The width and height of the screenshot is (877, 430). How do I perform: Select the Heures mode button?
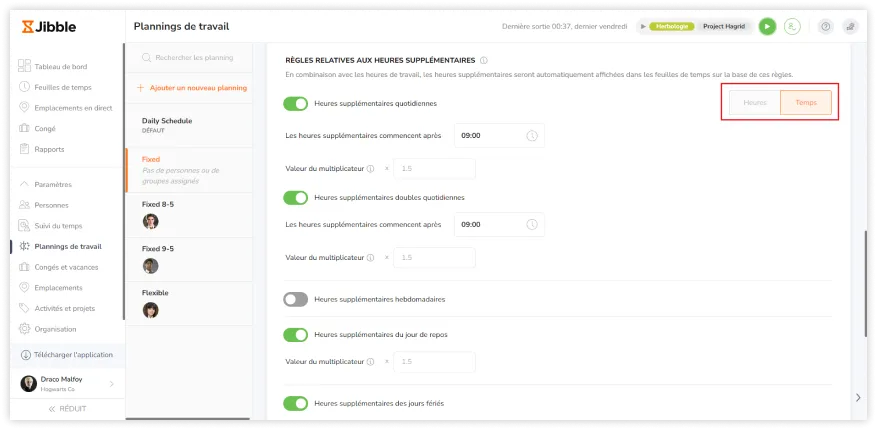(755, 103)
